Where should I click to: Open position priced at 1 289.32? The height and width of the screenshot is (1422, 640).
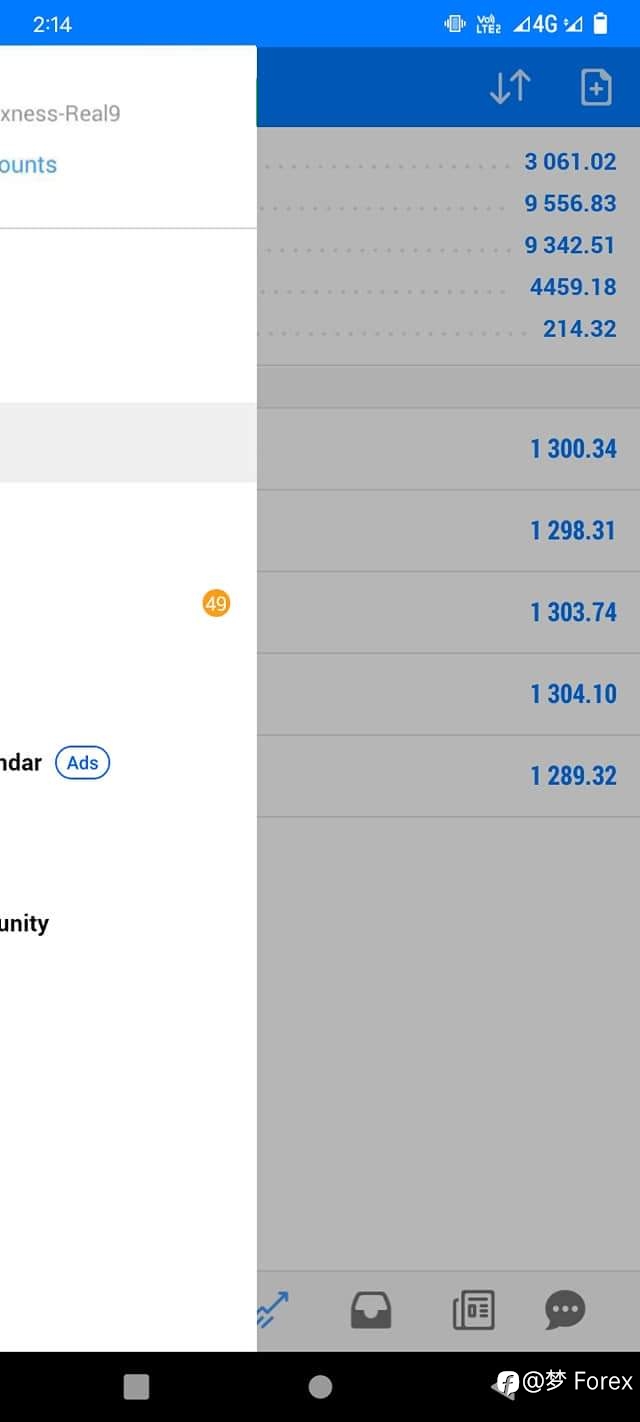(x=448, y=776)
